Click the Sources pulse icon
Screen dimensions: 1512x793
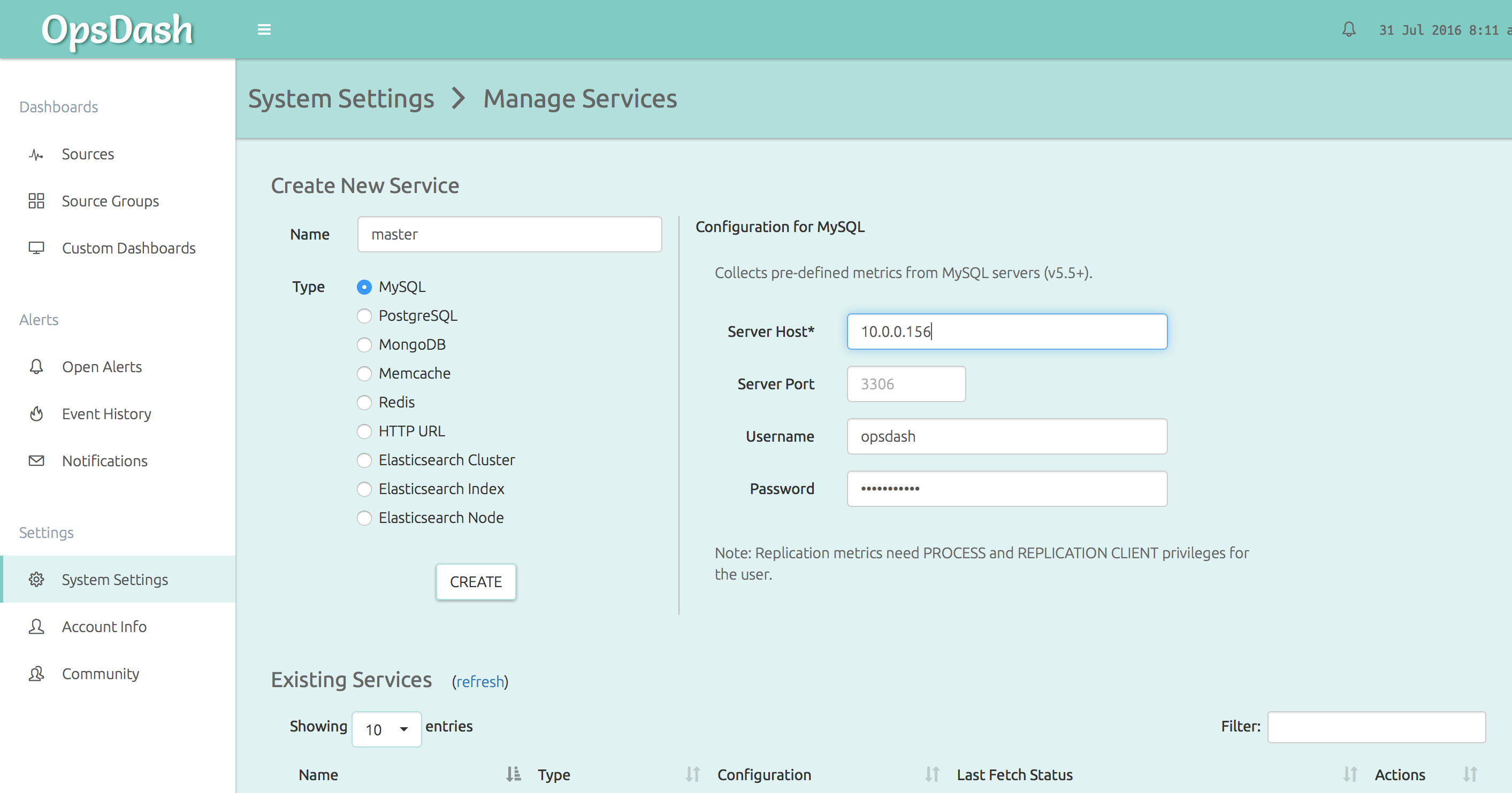36,155
